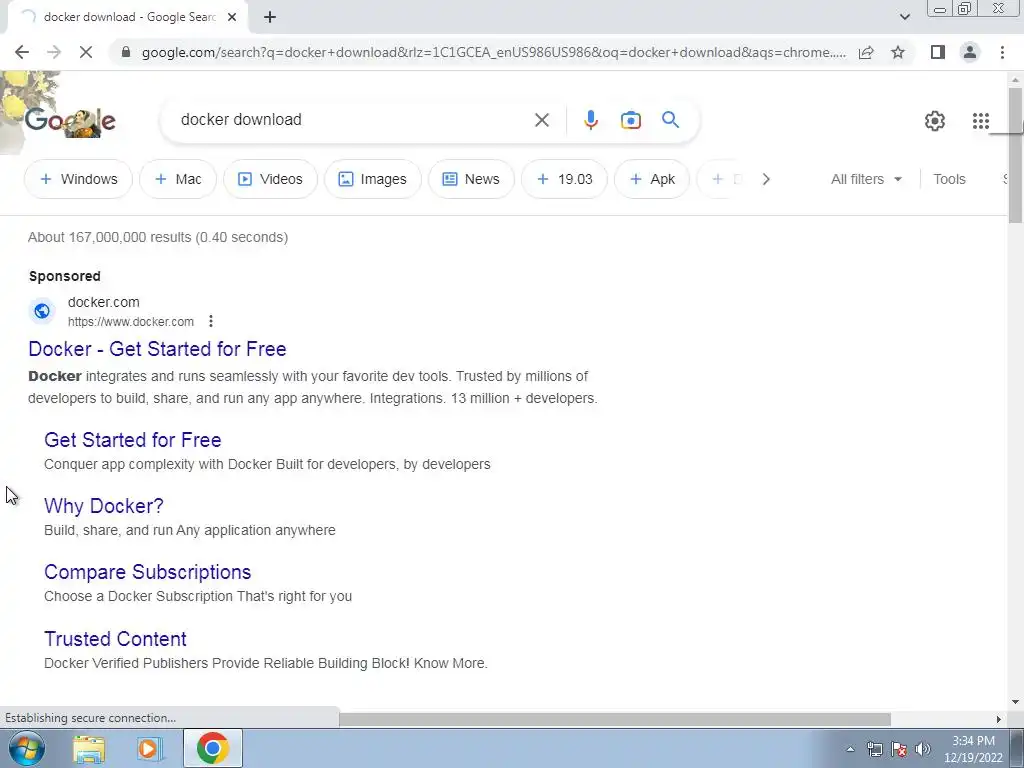Open the Action Center flag icon
Viewport: 1024px width, 768px height.
click(x=899, y=749)
